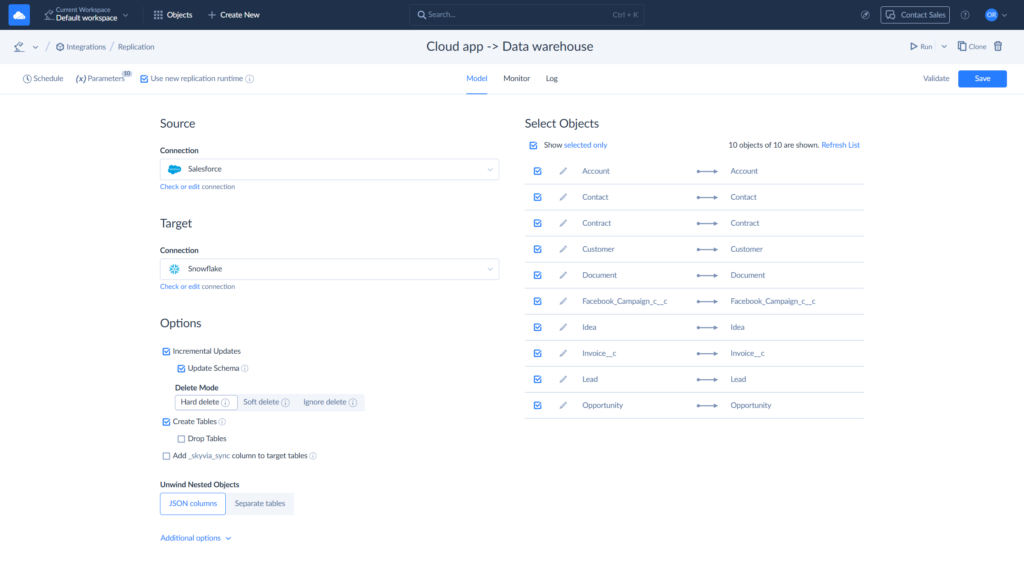
Task: Uncheck the Account object checkbox
Action: coord(537,171)
